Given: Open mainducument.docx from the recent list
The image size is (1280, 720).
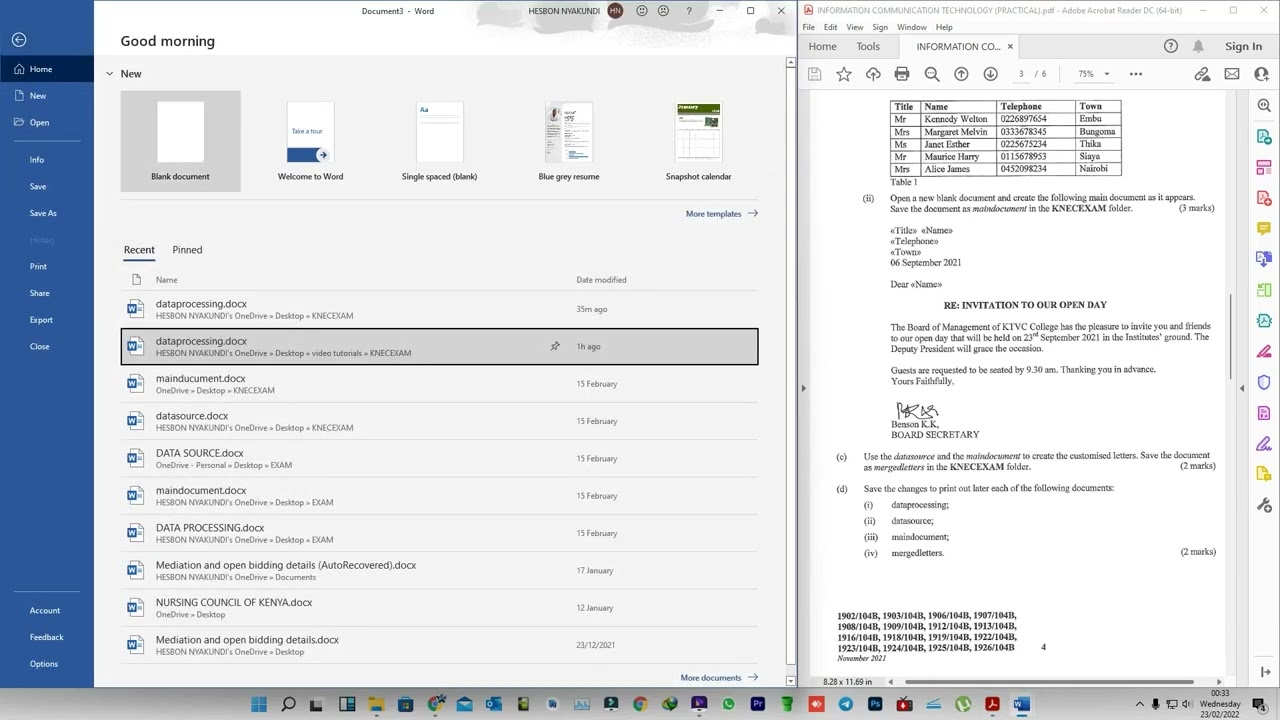Looking at the screenshot, I should click(439, 384).
